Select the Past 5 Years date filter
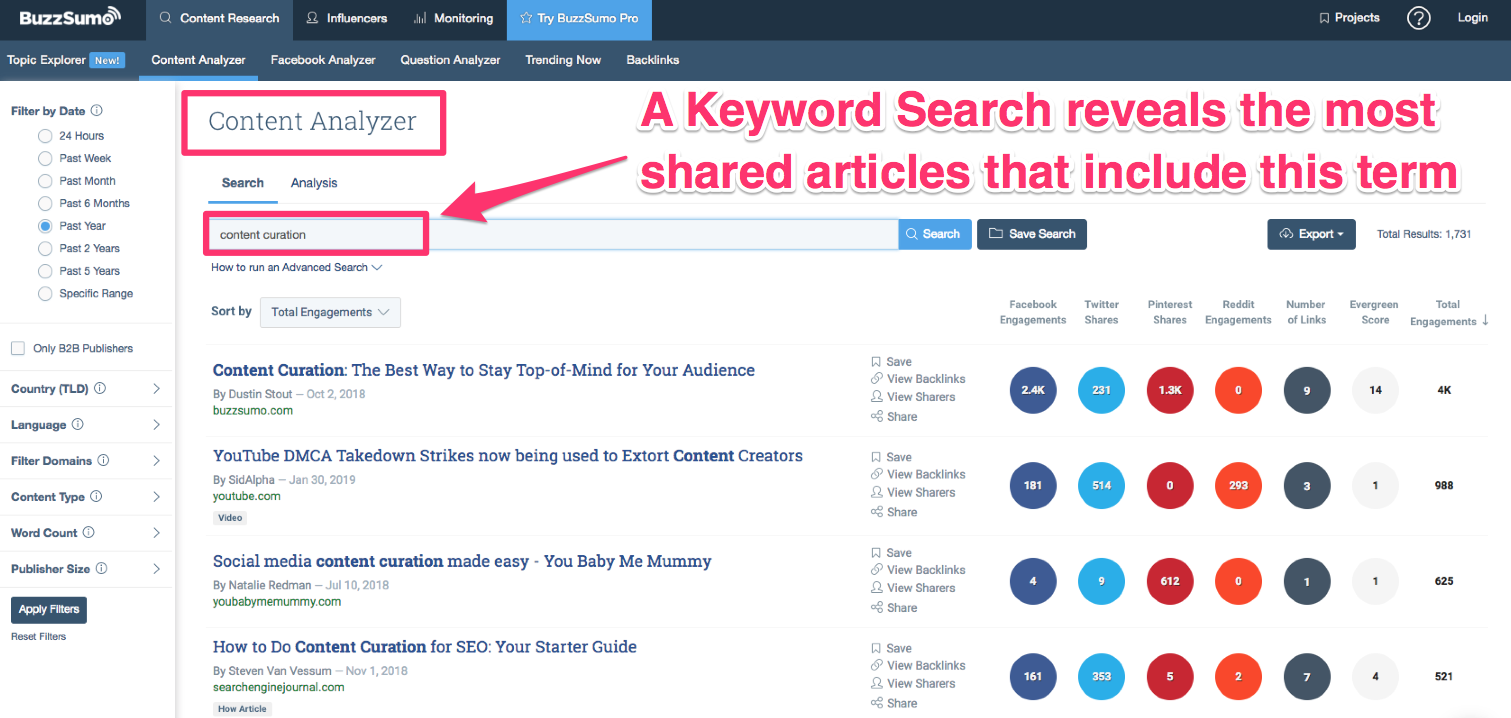This screenshot has width=1511, height=718. [x=45, y=271]
